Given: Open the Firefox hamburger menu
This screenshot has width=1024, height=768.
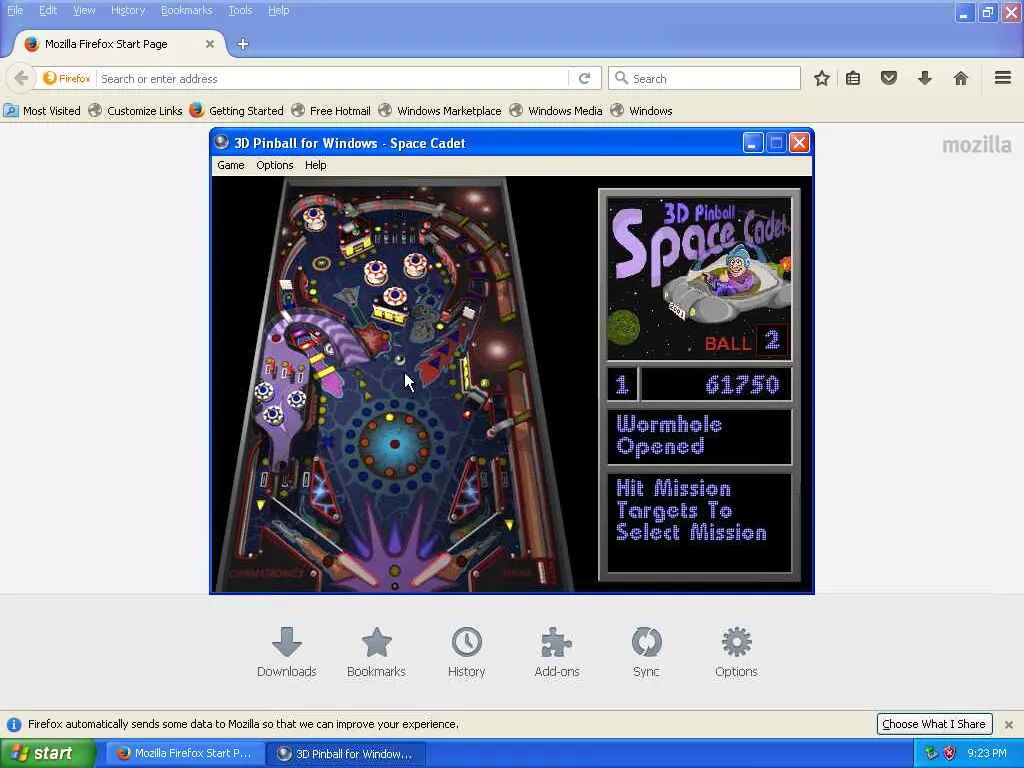Looking at the screenshot, I should tap(1003, 78).
